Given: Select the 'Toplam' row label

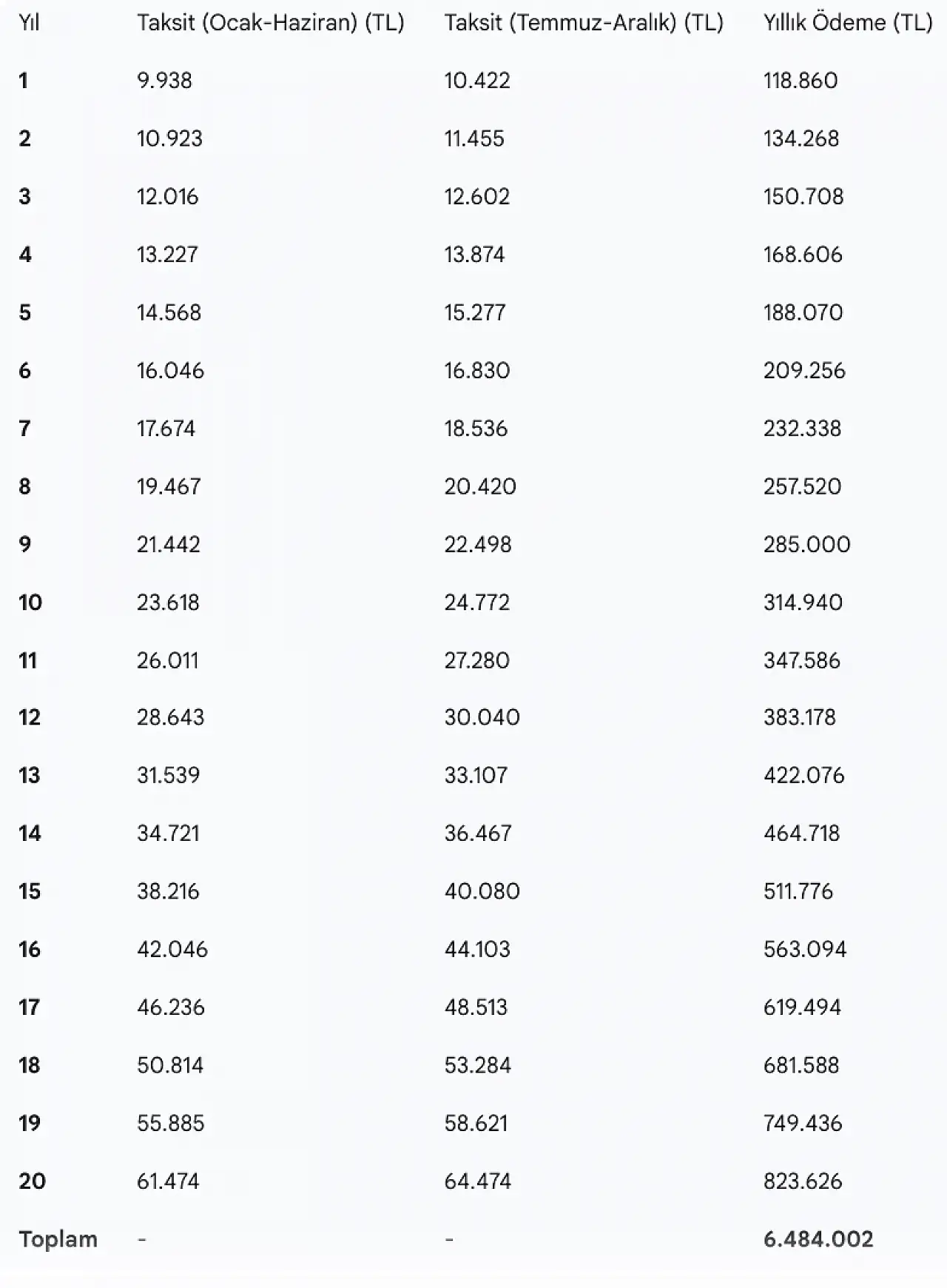Looking at the screenshot, I should (x=58, y=1239).
